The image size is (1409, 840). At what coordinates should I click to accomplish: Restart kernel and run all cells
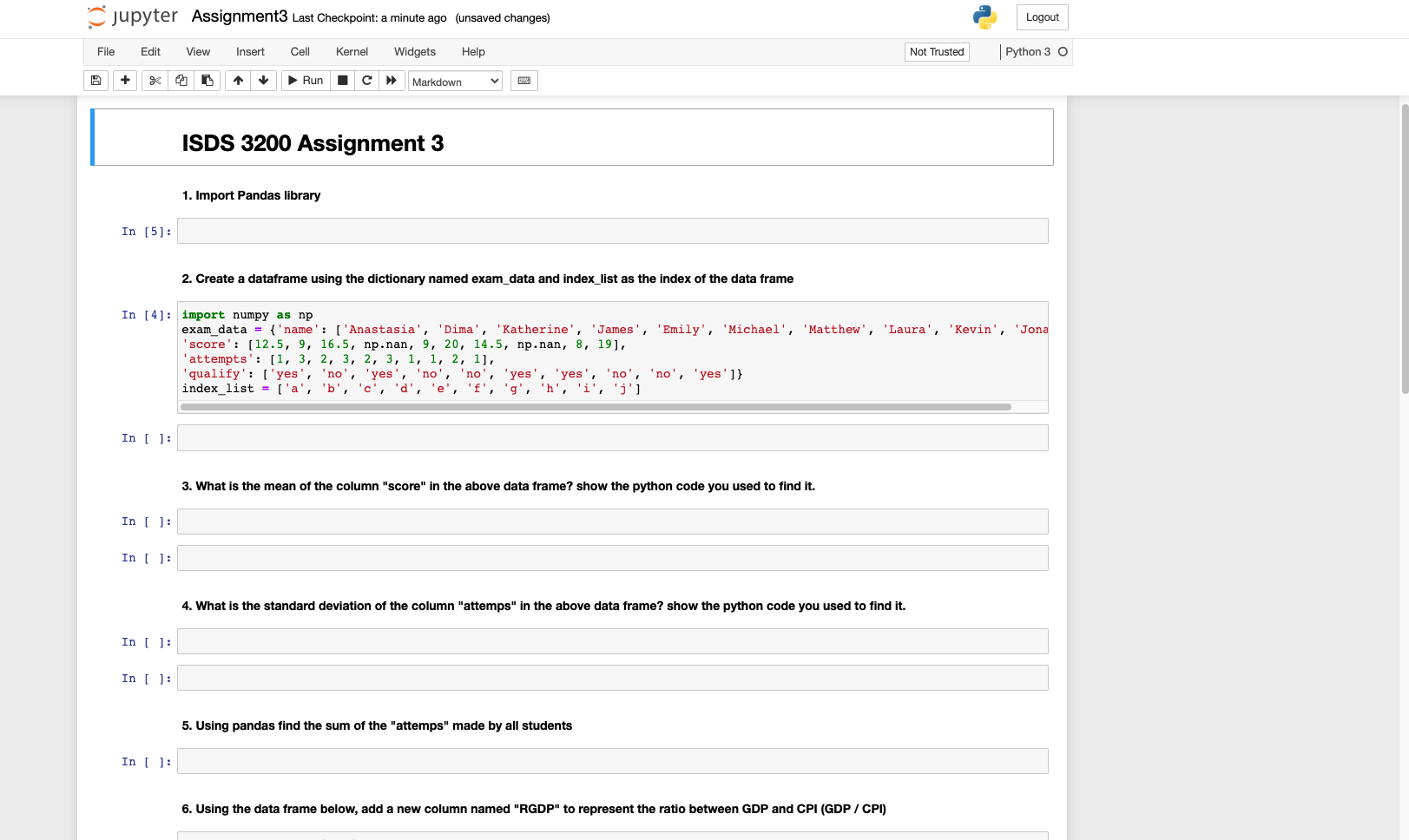click(392, 80)
